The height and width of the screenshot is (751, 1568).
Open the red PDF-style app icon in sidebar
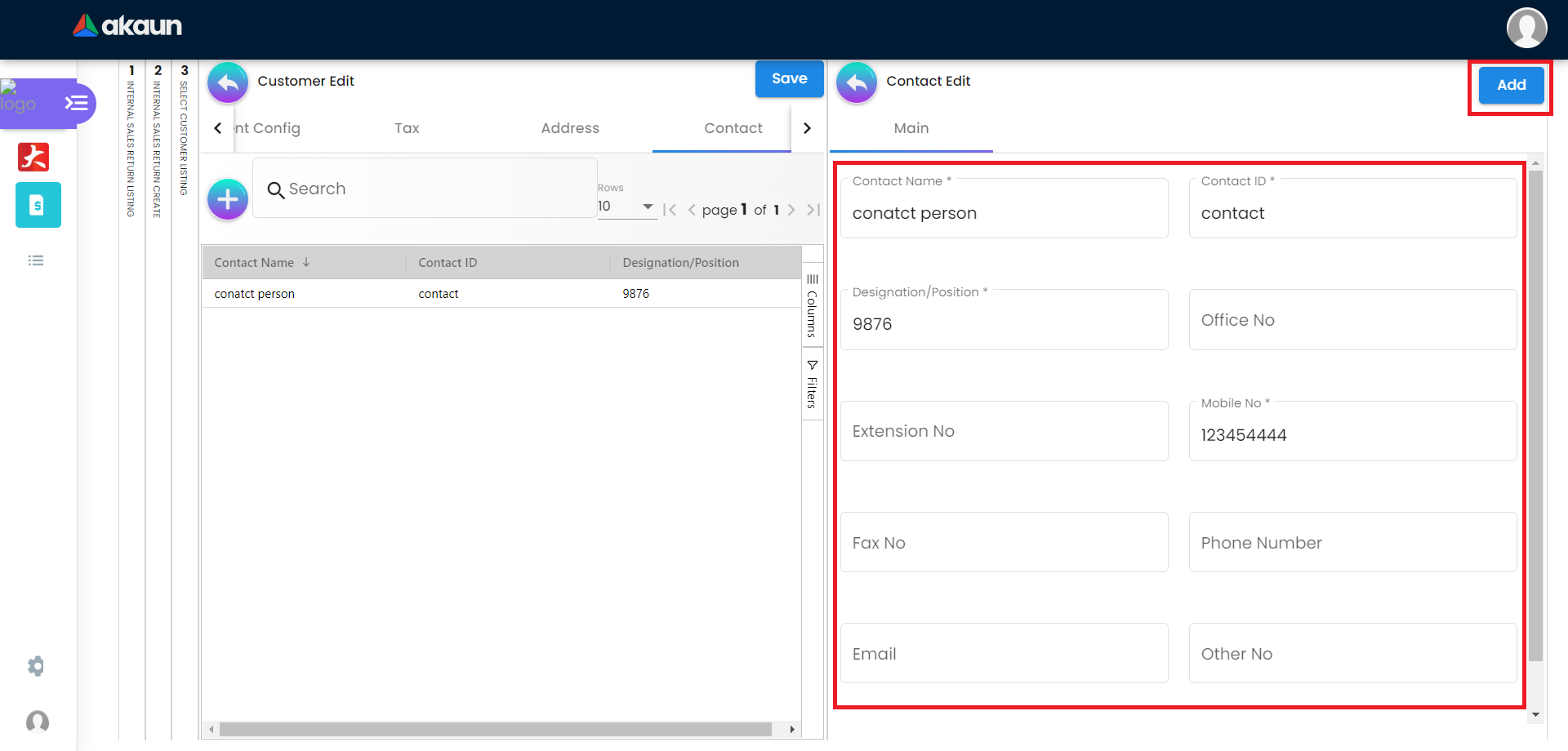(x=33, y=157)
